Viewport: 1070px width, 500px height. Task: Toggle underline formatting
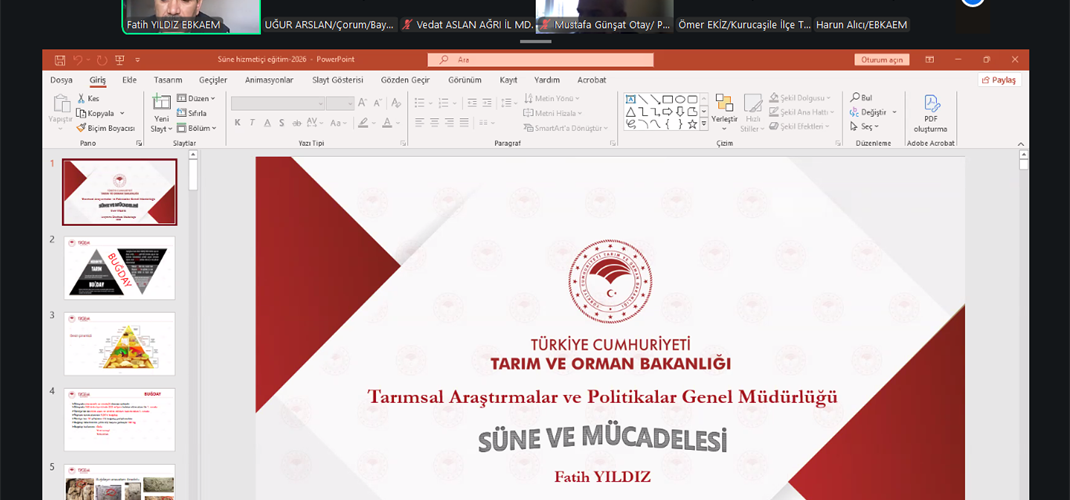(x=267, y=123)
